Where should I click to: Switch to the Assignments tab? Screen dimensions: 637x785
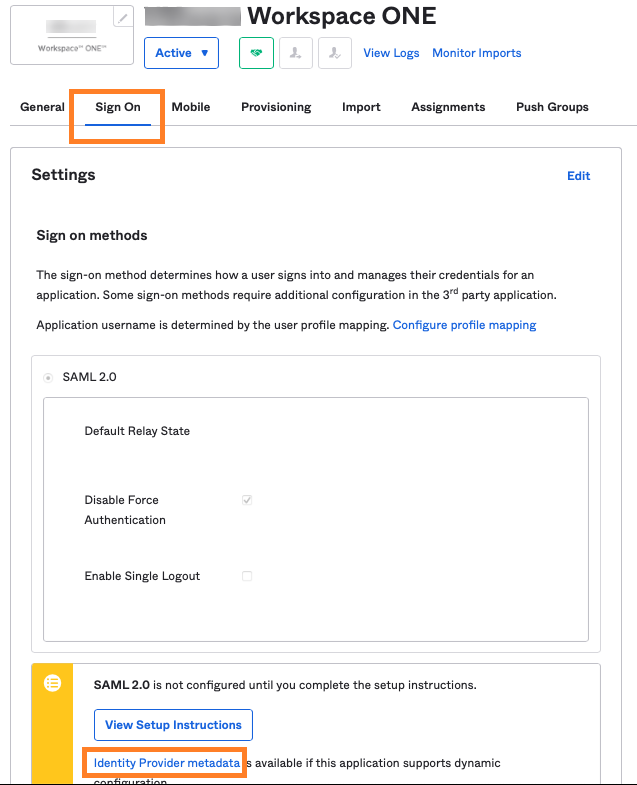pos(448,107)
